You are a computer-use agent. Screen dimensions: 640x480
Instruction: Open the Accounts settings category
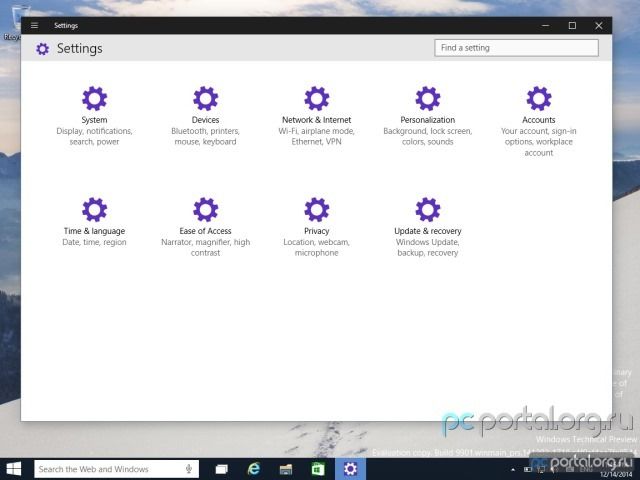pos(538,99)
